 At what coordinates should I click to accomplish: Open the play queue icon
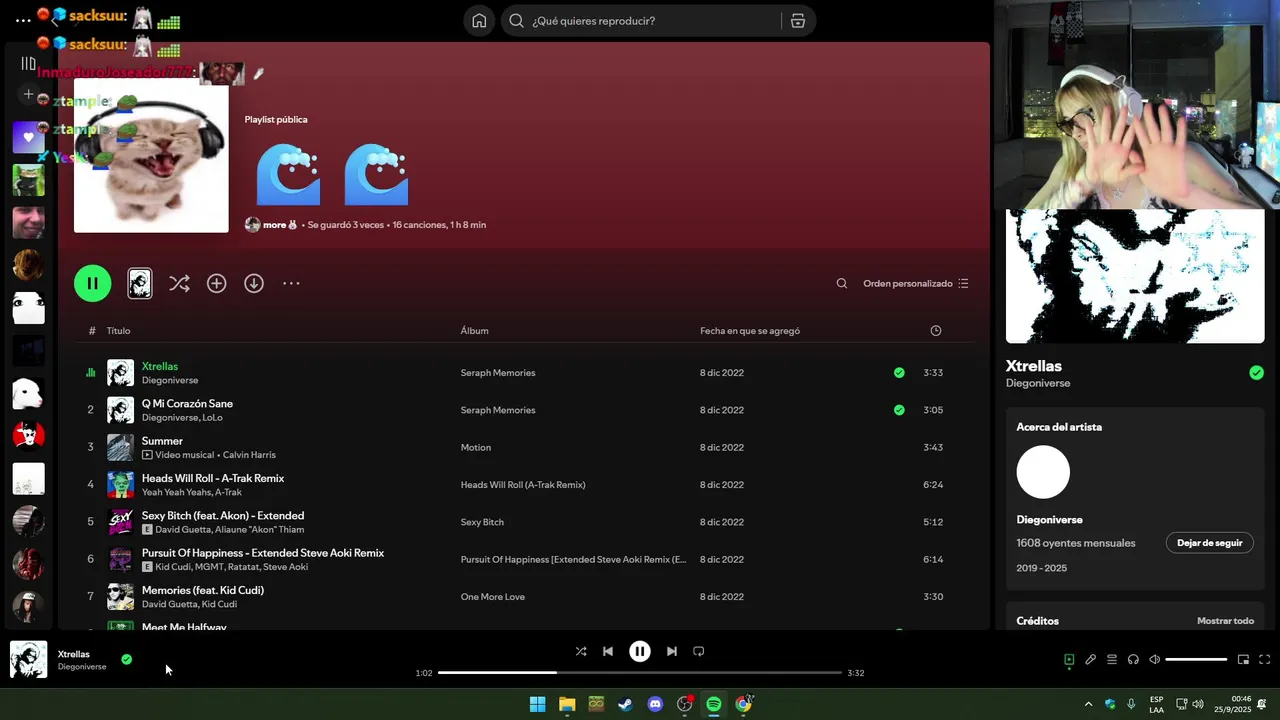1111,659
